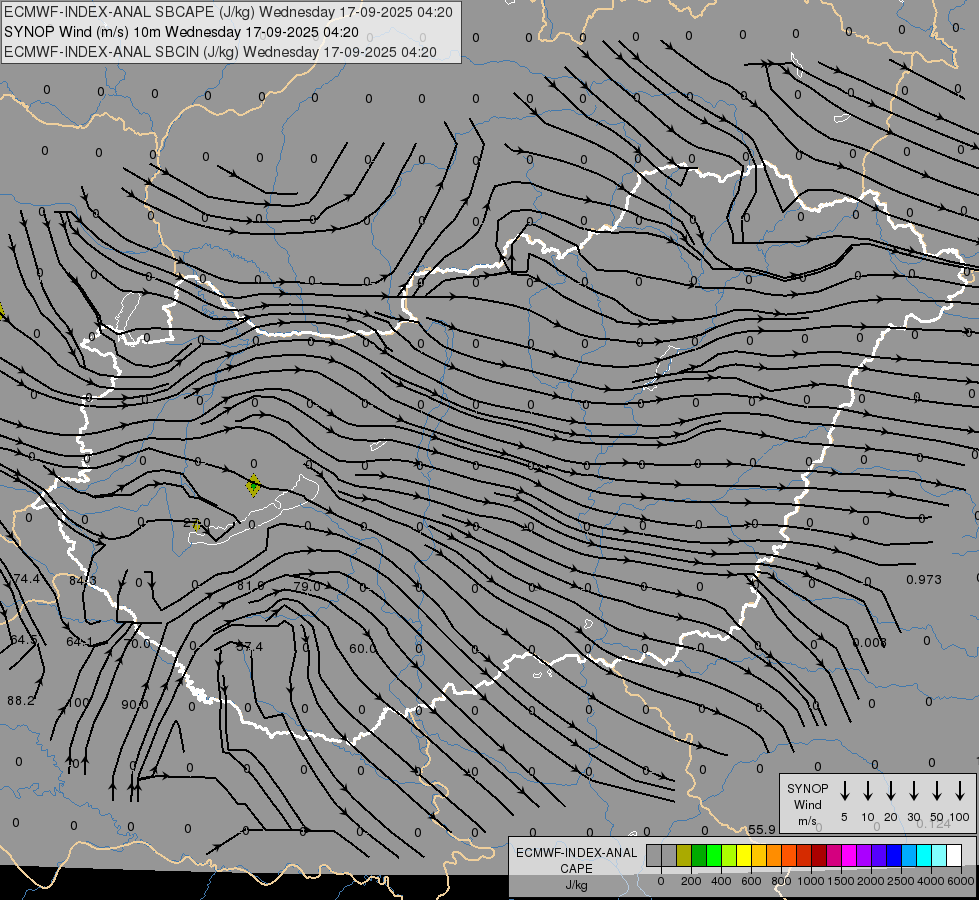The image size is (979, 900).
Task: Click the 20 m/s wind arrow in legend
Action: (x=890, y=791)
